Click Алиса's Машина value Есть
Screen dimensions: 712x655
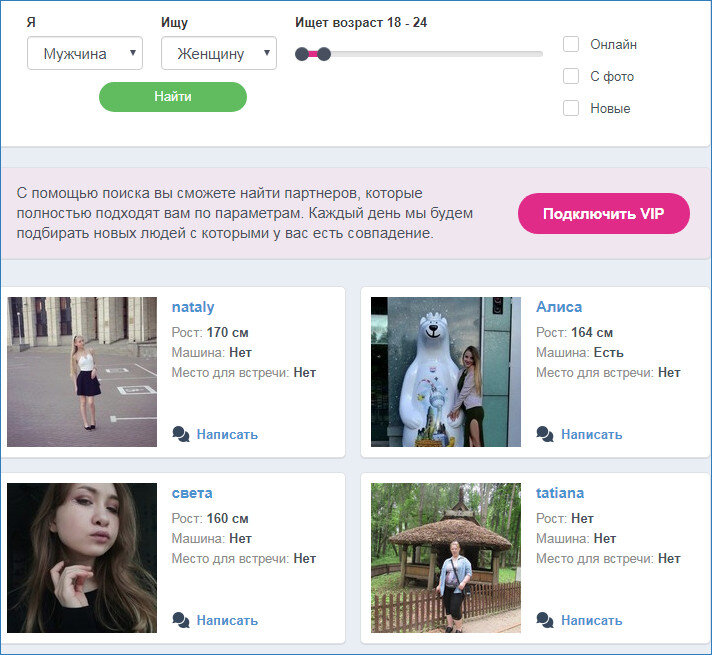[608, 352]
